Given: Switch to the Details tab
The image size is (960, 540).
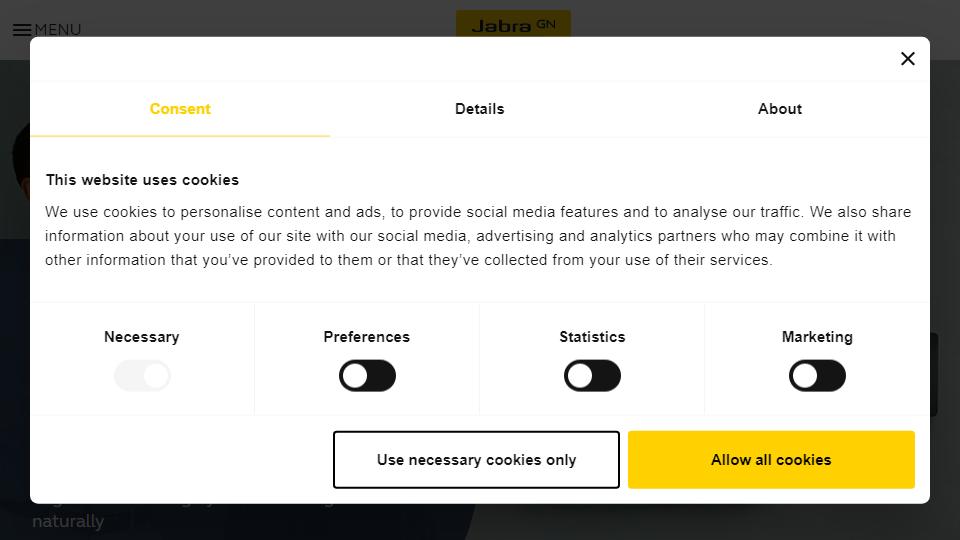Looking at the screenshot, I should tap(479, 109).
